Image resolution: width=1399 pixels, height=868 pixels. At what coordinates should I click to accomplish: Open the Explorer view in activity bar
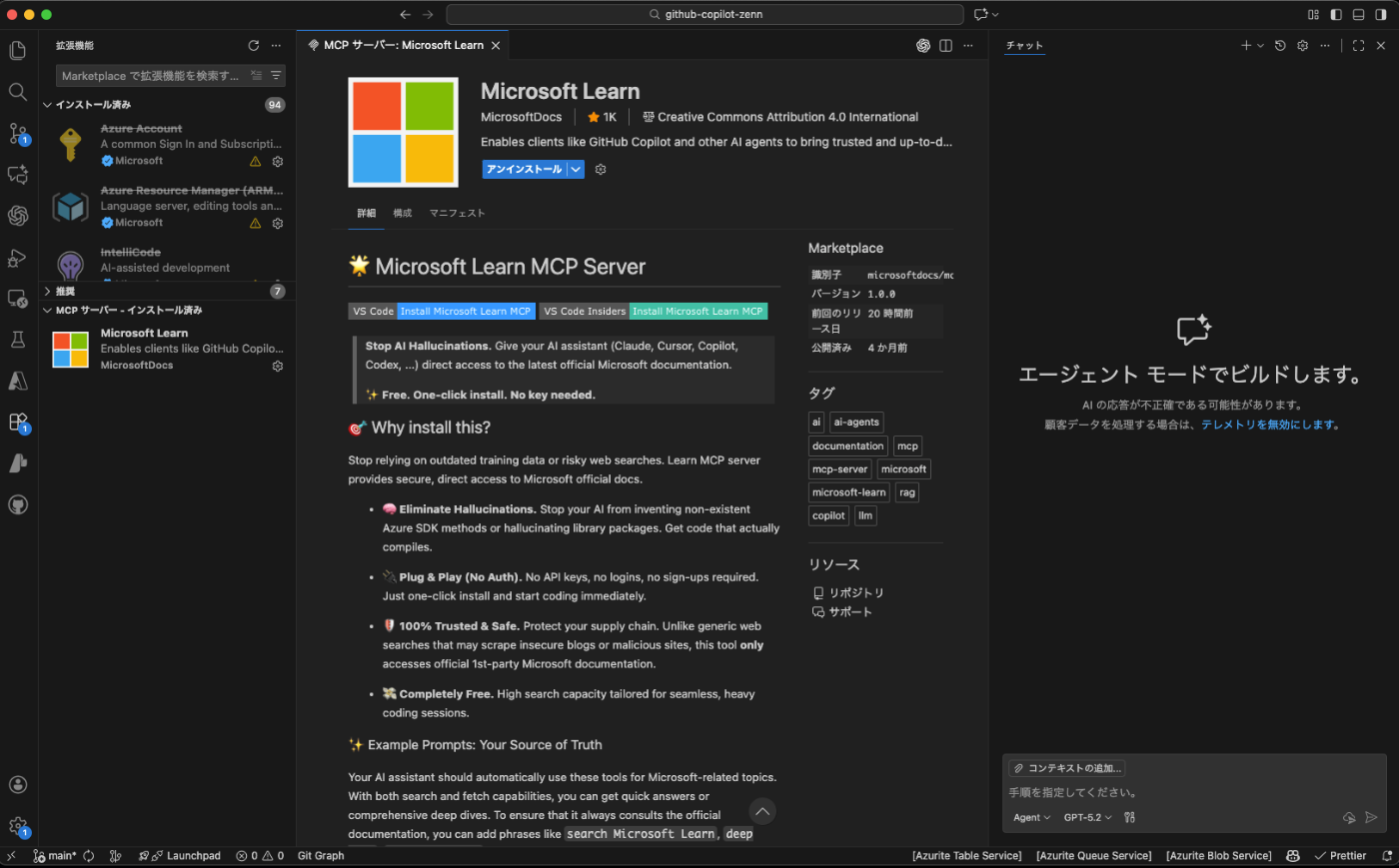coord(17,50)
